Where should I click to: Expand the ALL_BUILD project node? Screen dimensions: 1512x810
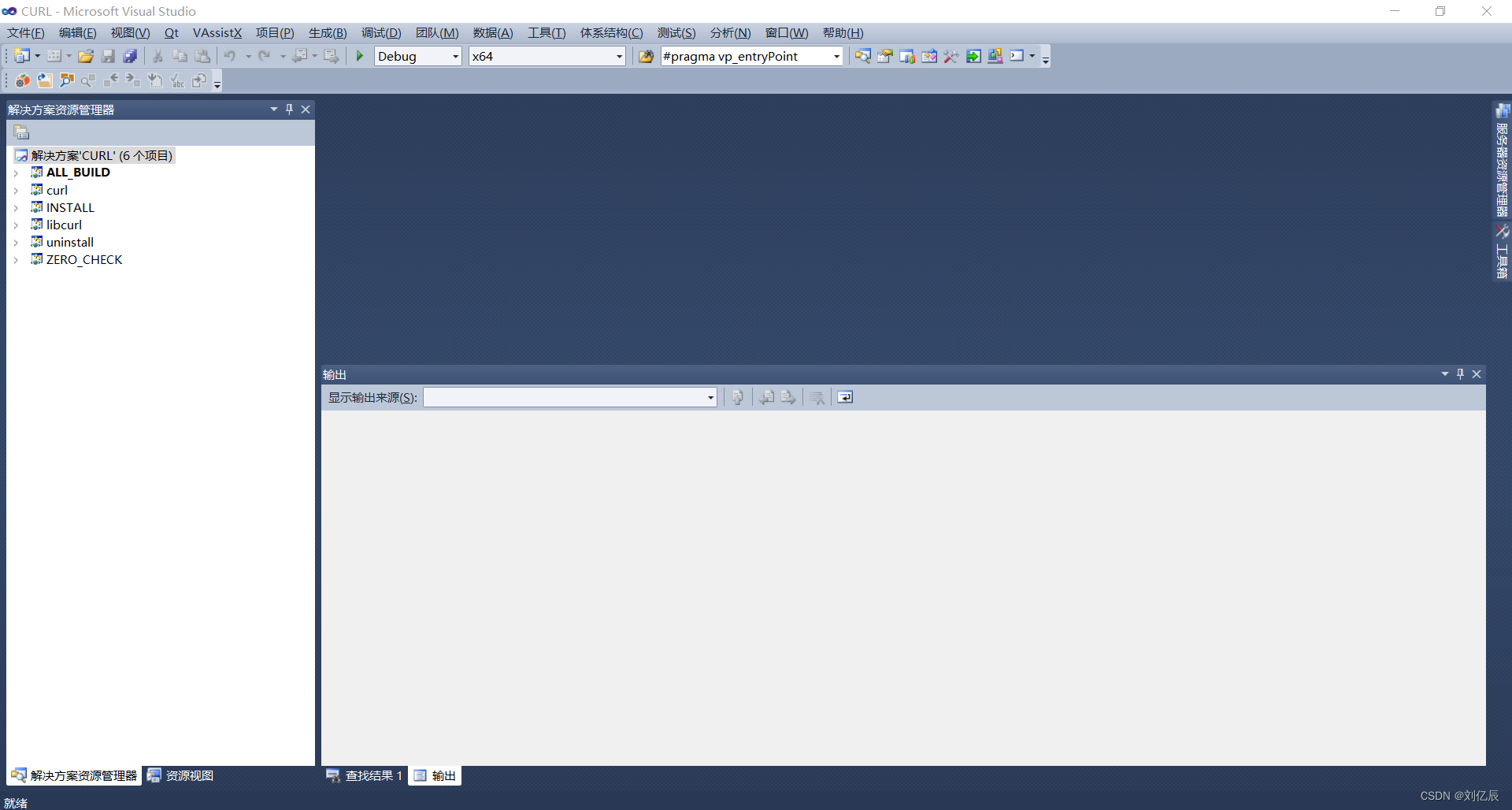16,173
